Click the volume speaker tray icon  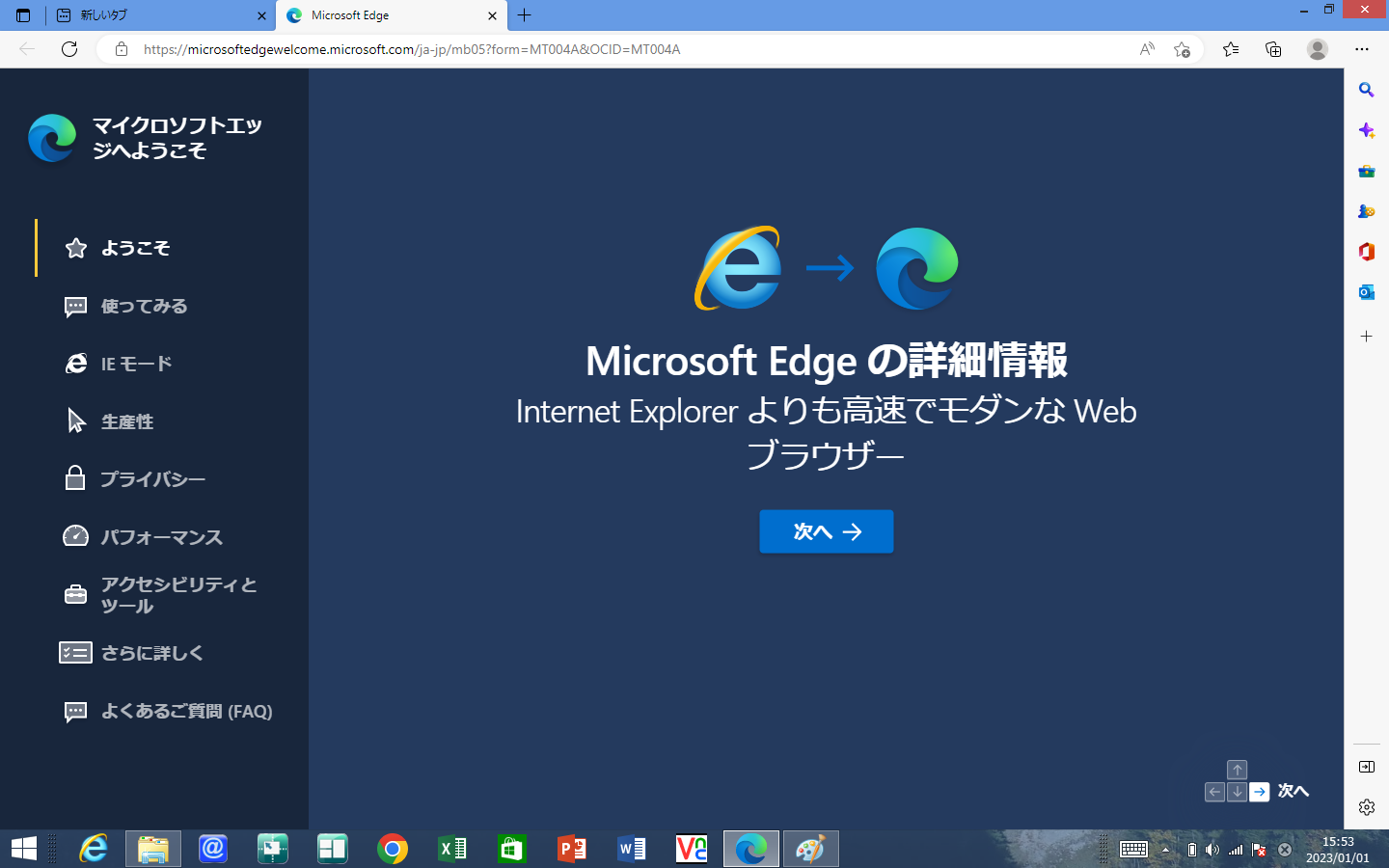coord(1212,850)
